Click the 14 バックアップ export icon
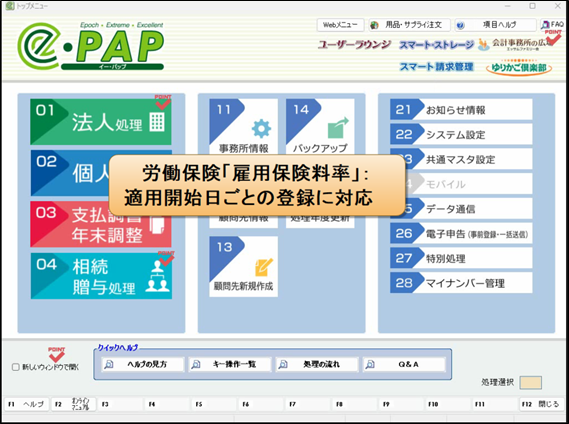Viewport: 569px width, 424px height. (338, 128)
